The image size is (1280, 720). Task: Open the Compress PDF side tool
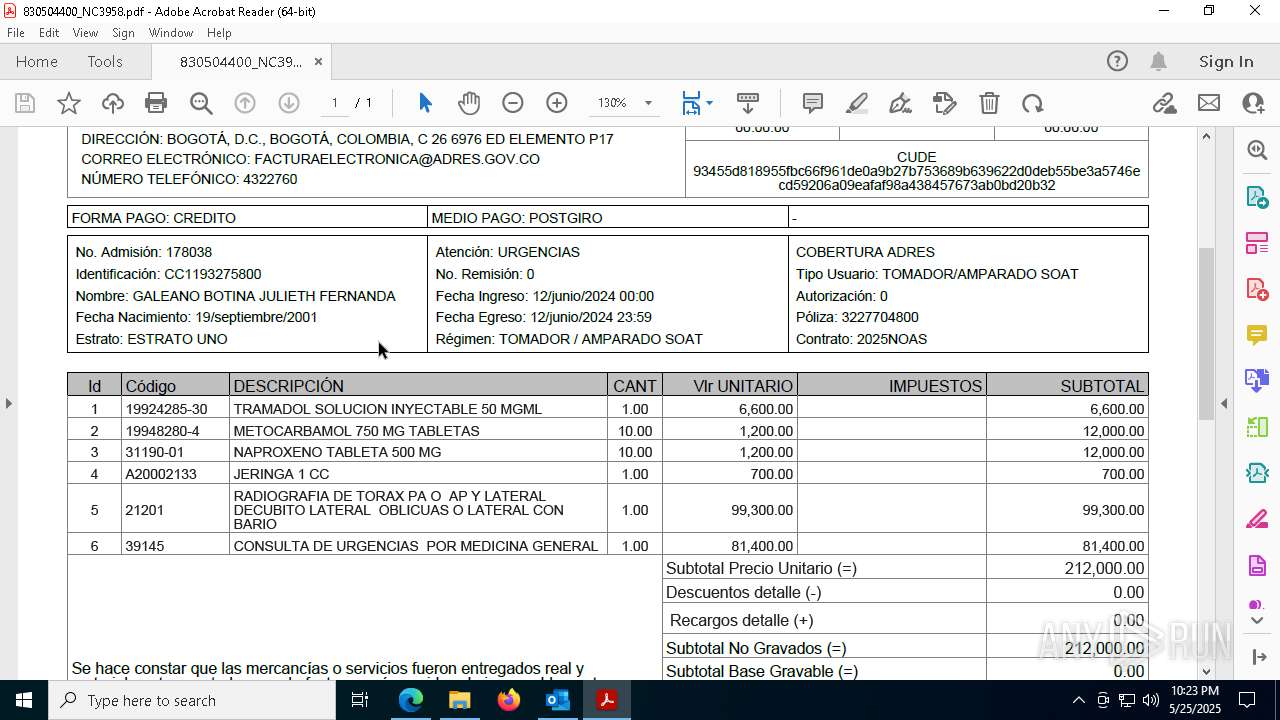[1257, 473]
